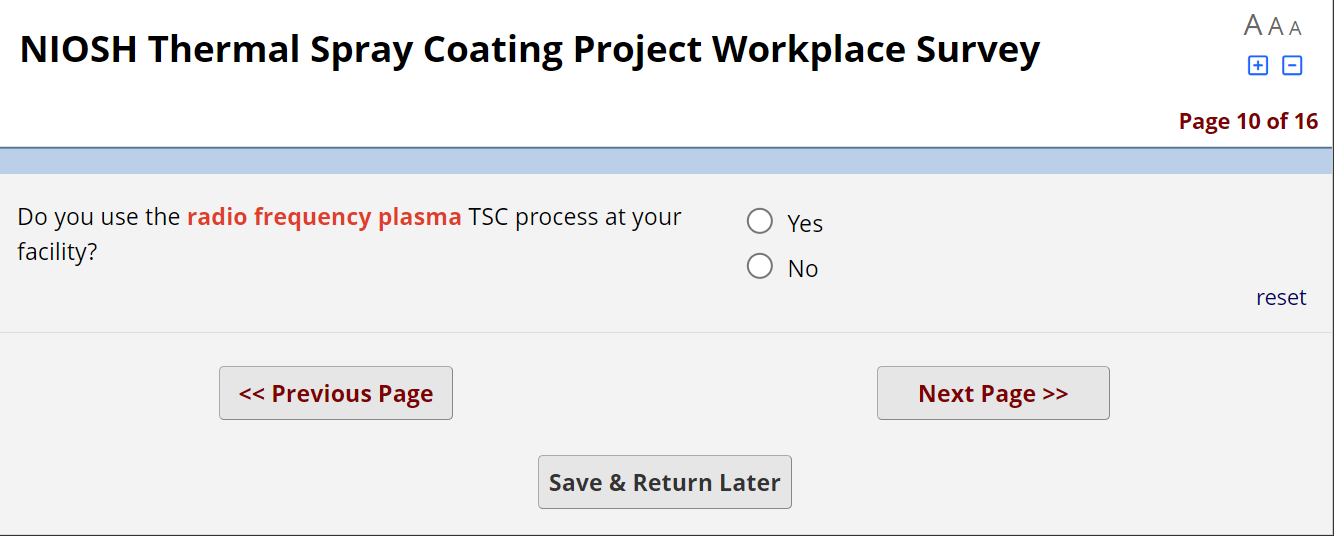Screen dimensions: 1334x536
Task: Click the blue section header bar
Action: [x=667, y=161]
